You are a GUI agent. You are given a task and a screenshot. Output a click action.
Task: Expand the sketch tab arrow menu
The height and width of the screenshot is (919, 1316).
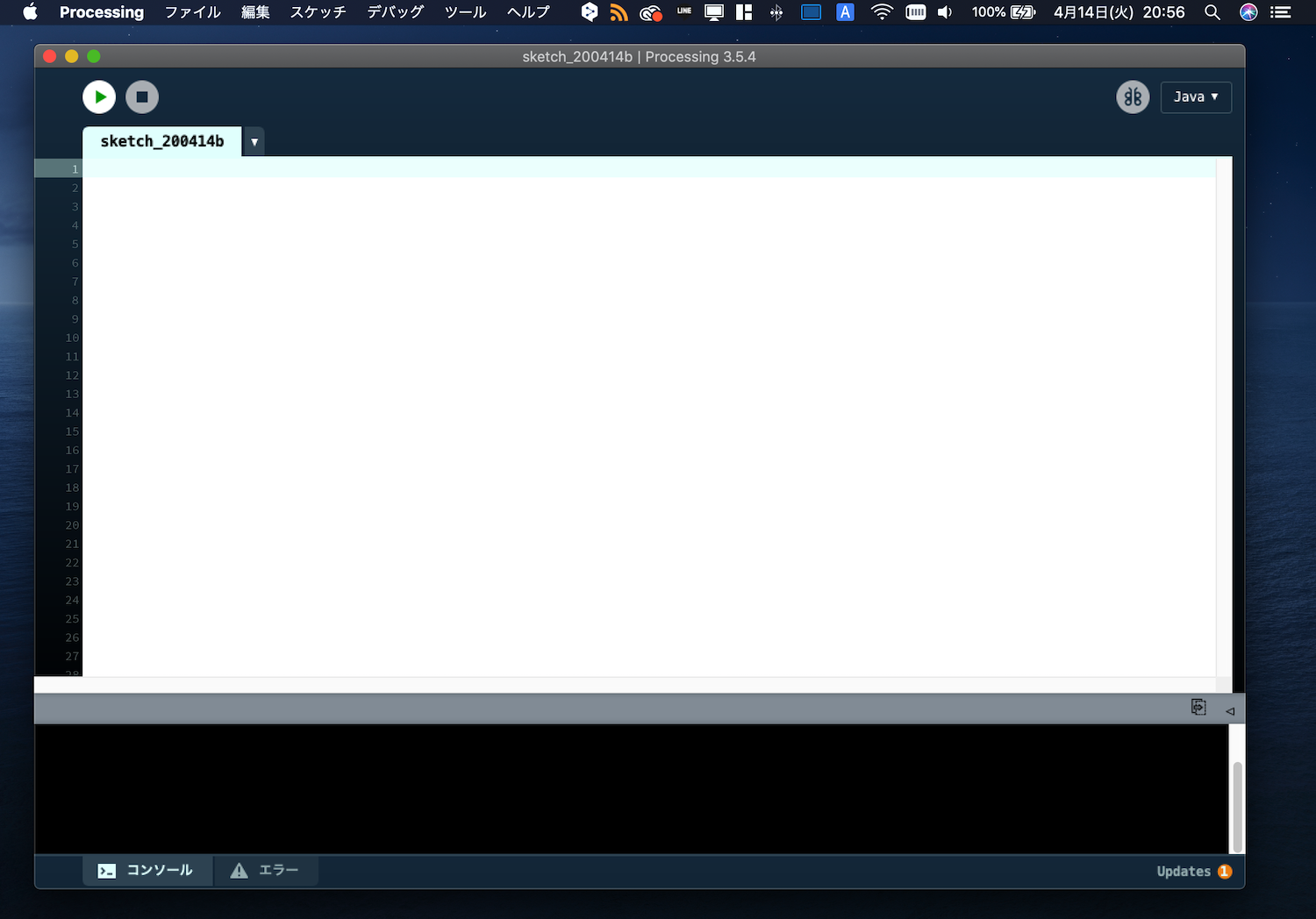[254, 142]
